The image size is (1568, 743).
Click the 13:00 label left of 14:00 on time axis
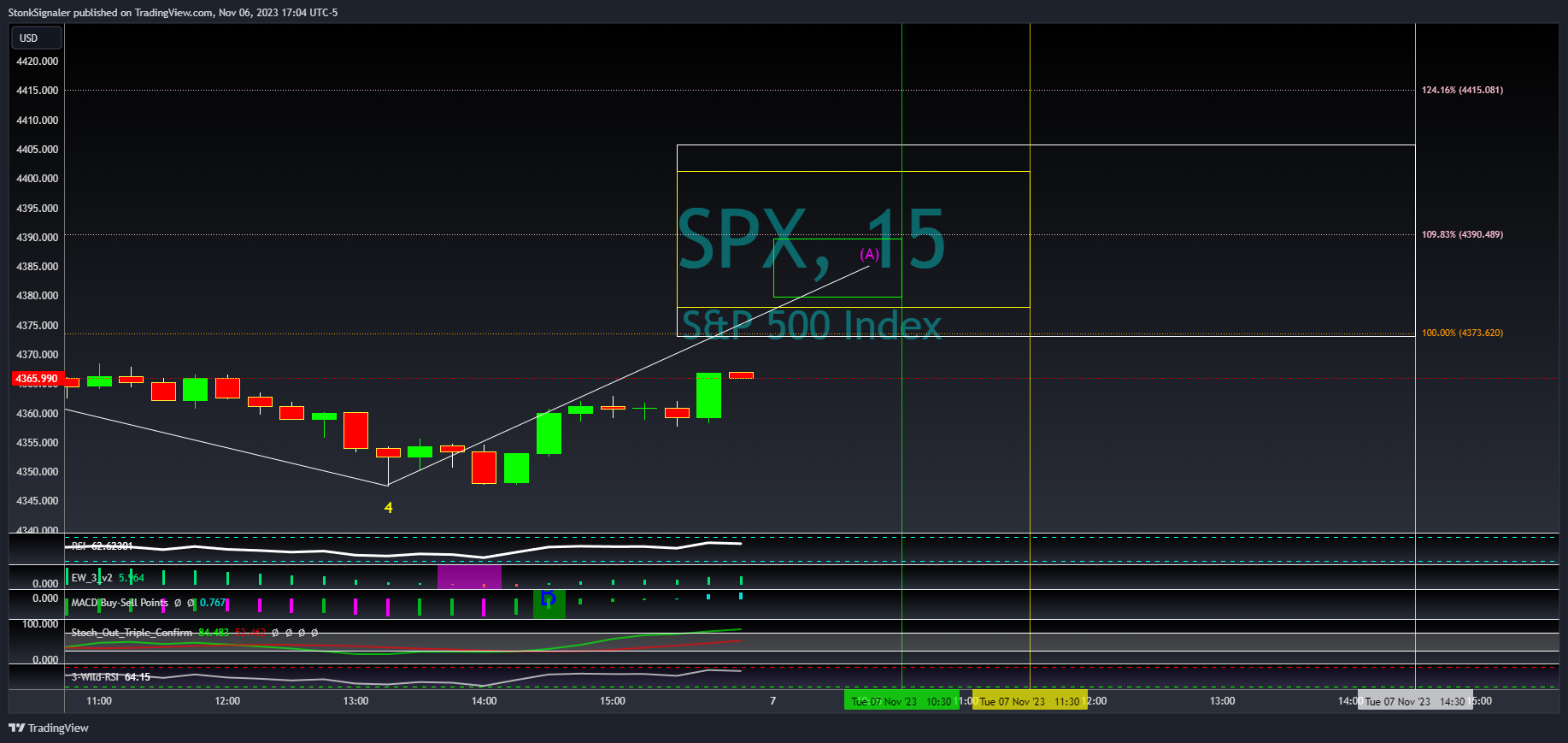point(355,701)
